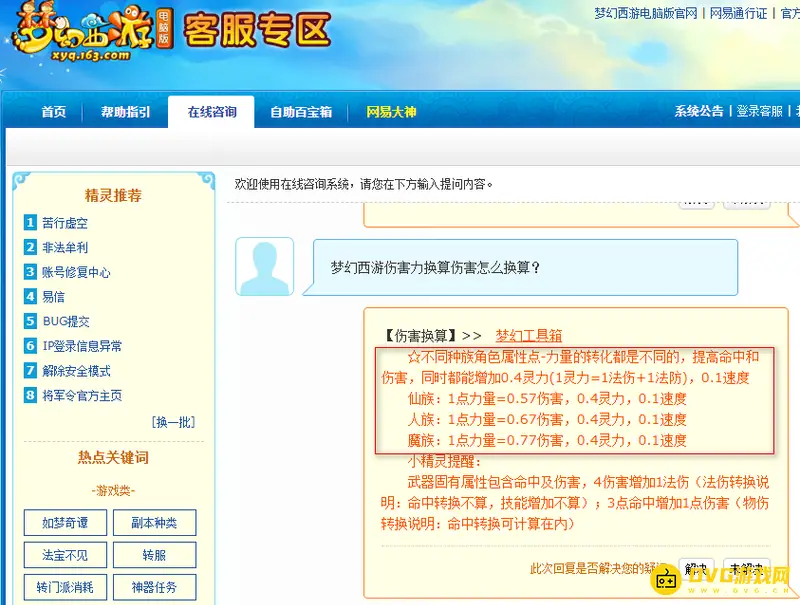The height and width of the screenshot is (605, 800).
Task: Open recommended item 苦行虚空
Action: pos(65,223)
